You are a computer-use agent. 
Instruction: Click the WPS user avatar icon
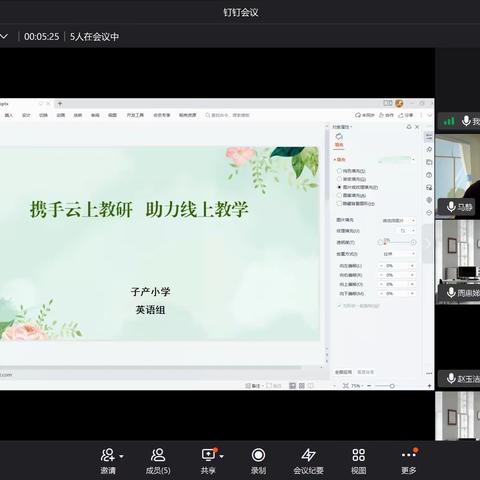[399, 103]
